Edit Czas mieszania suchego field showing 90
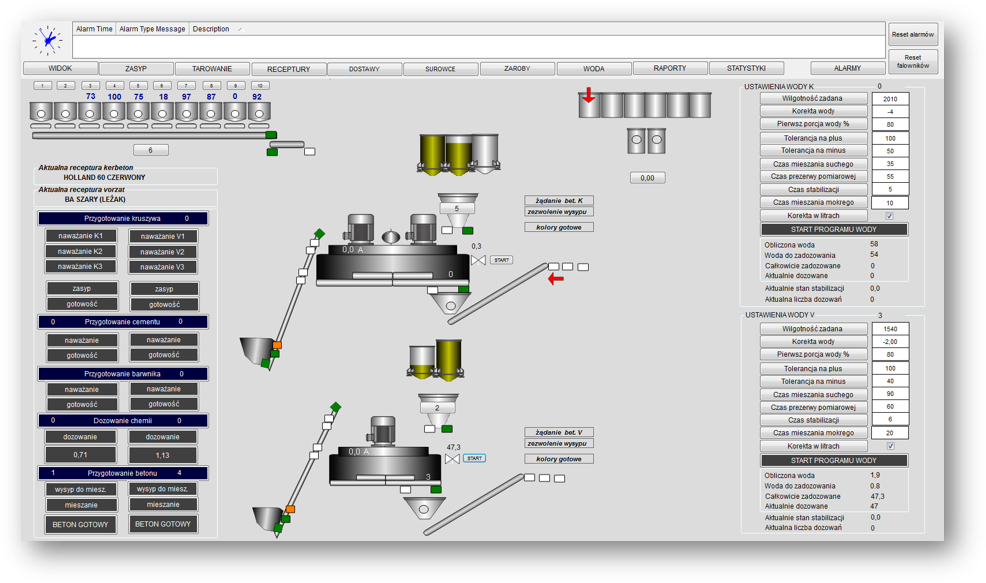This screenshot has height=583, width=986. point(890,394)
